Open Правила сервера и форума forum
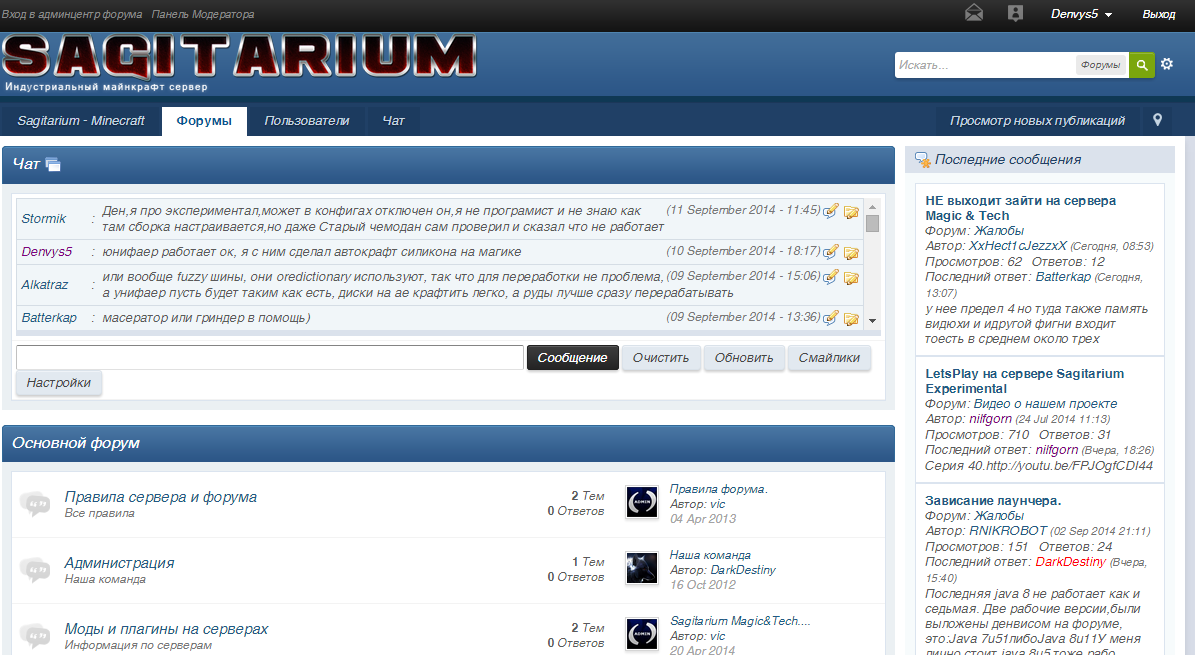Viewport: 1195px width, 655px height. pyautogui.click(x=161, y=497)
